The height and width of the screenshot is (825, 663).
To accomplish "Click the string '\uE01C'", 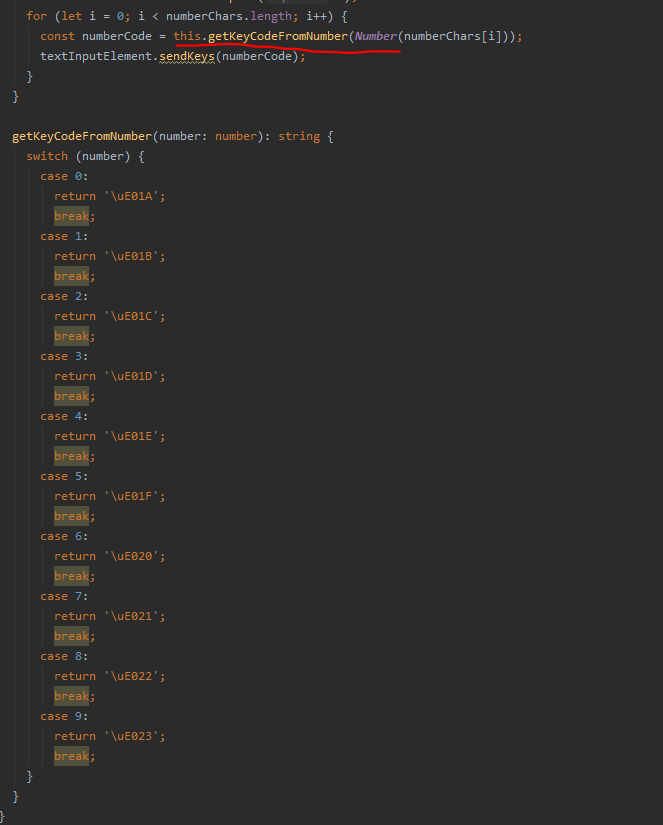I will pos(132,316).
